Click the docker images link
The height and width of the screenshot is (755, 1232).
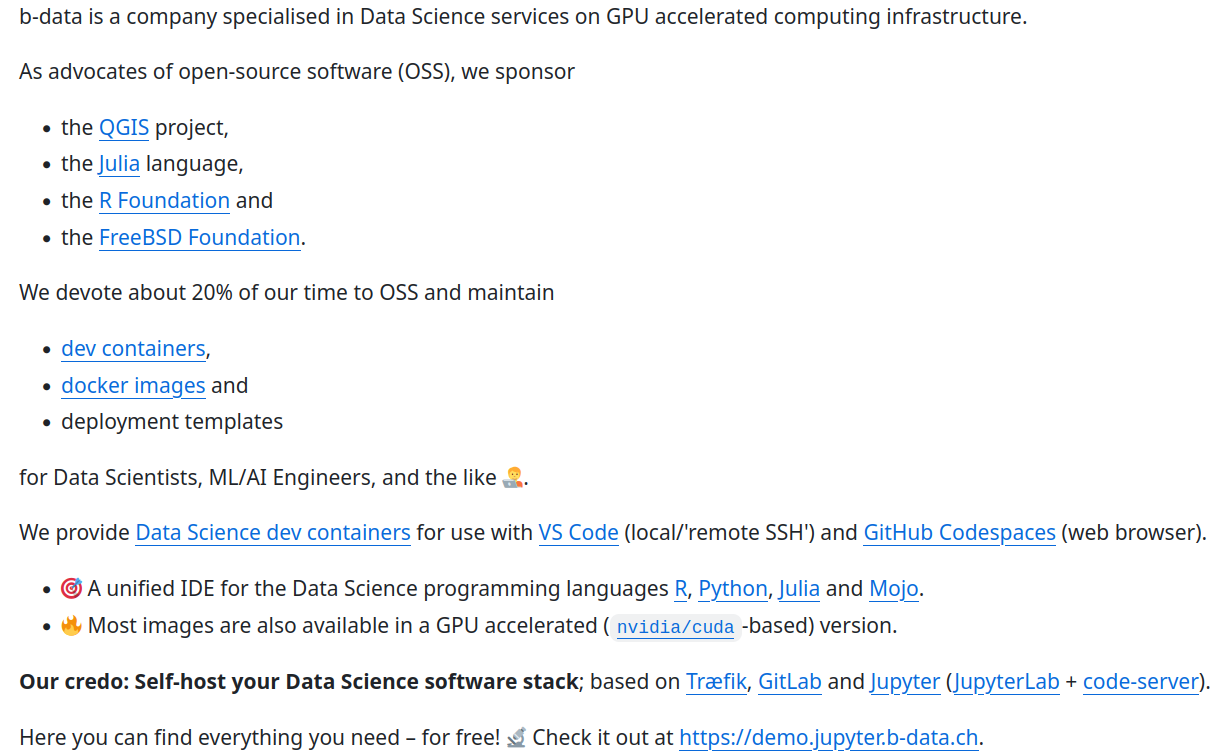pyautogui.click(x=133, y=385)
